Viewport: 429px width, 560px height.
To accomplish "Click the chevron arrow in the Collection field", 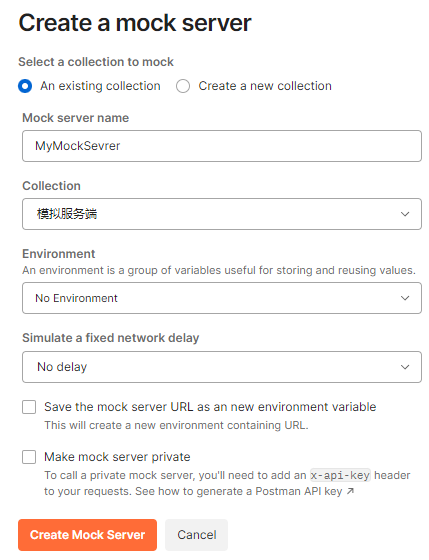I will [x=405, y=214].
